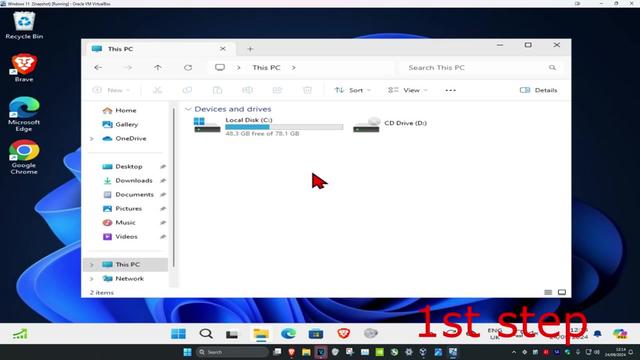Collapse the Devices and drives group
This screenshot has width=640, height=360.
click(188, 109)
